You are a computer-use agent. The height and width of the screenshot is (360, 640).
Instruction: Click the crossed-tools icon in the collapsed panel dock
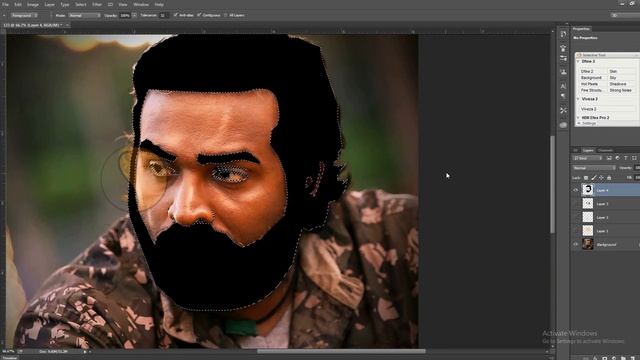tap(563, 111)
